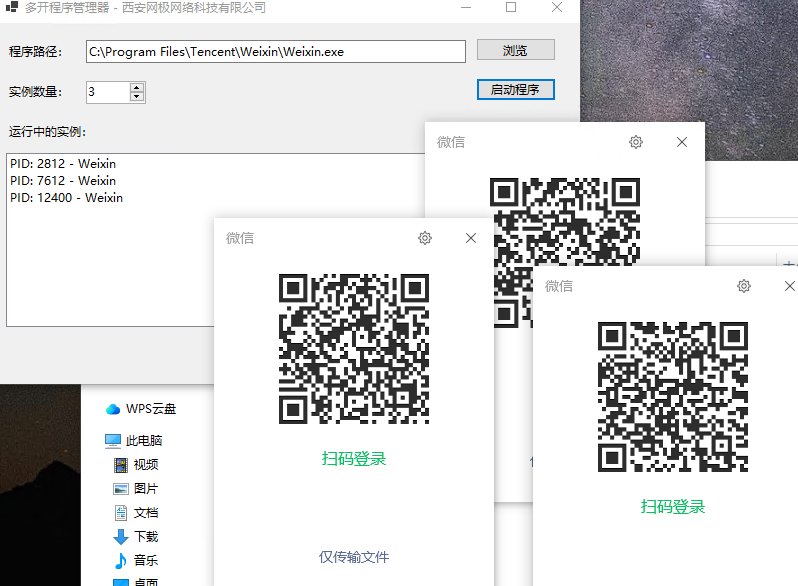Screen dimensions: 798x586
Task: Decrease instance count with down arrow
Action: [137, 97]
